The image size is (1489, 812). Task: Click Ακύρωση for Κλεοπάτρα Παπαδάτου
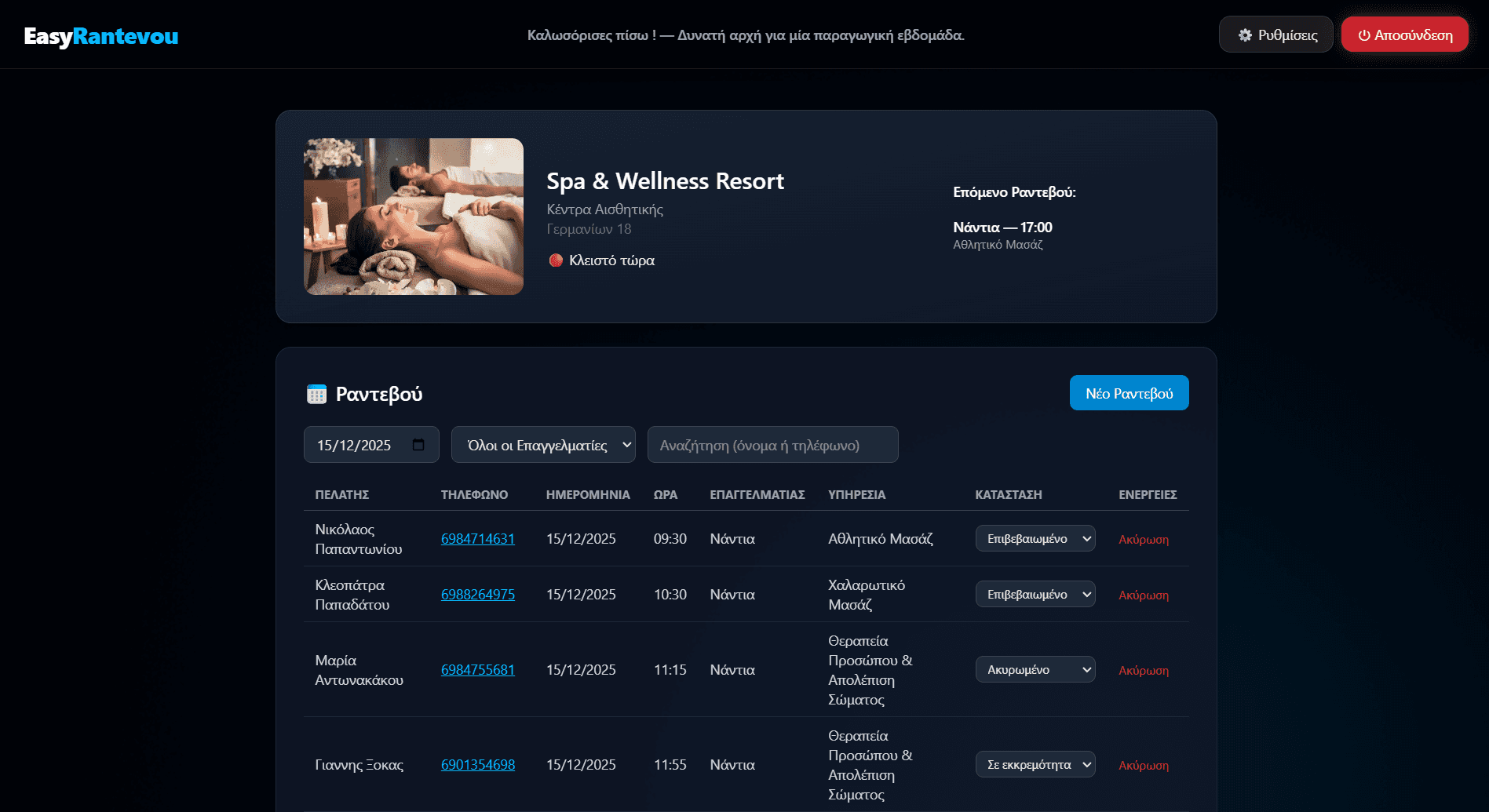point(1143,595)
